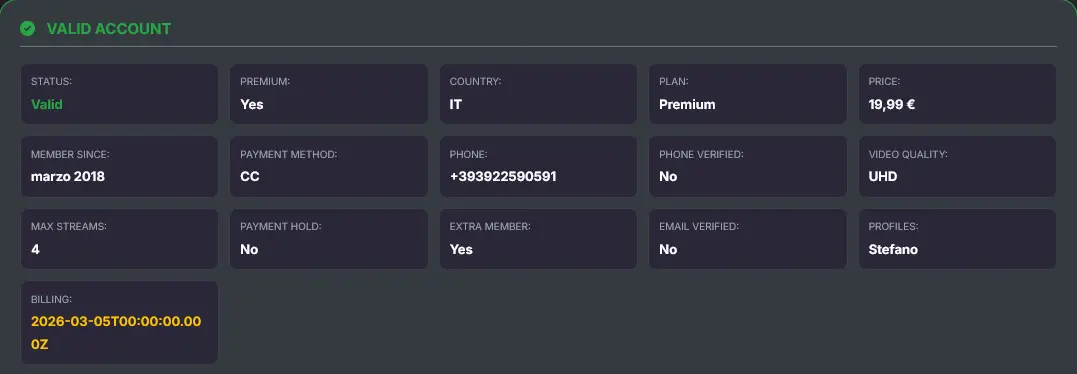The height and width of the screenshot is (374, 1077).
Task: Click the PROFILES label
Action: (x=894, y=226)
